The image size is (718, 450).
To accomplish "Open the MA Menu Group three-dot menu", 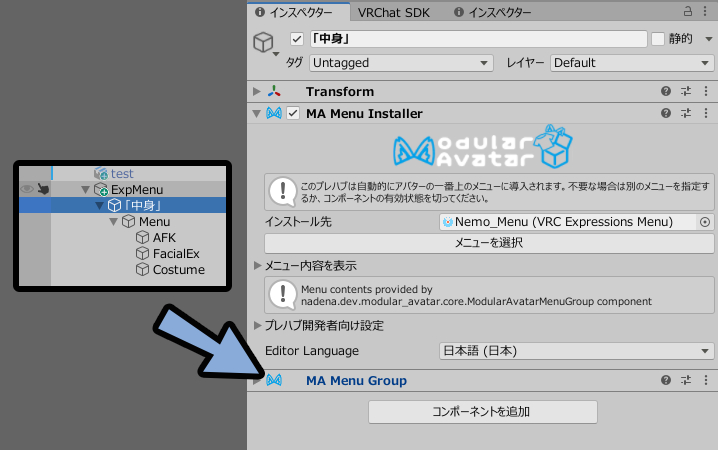I will 706,380.
